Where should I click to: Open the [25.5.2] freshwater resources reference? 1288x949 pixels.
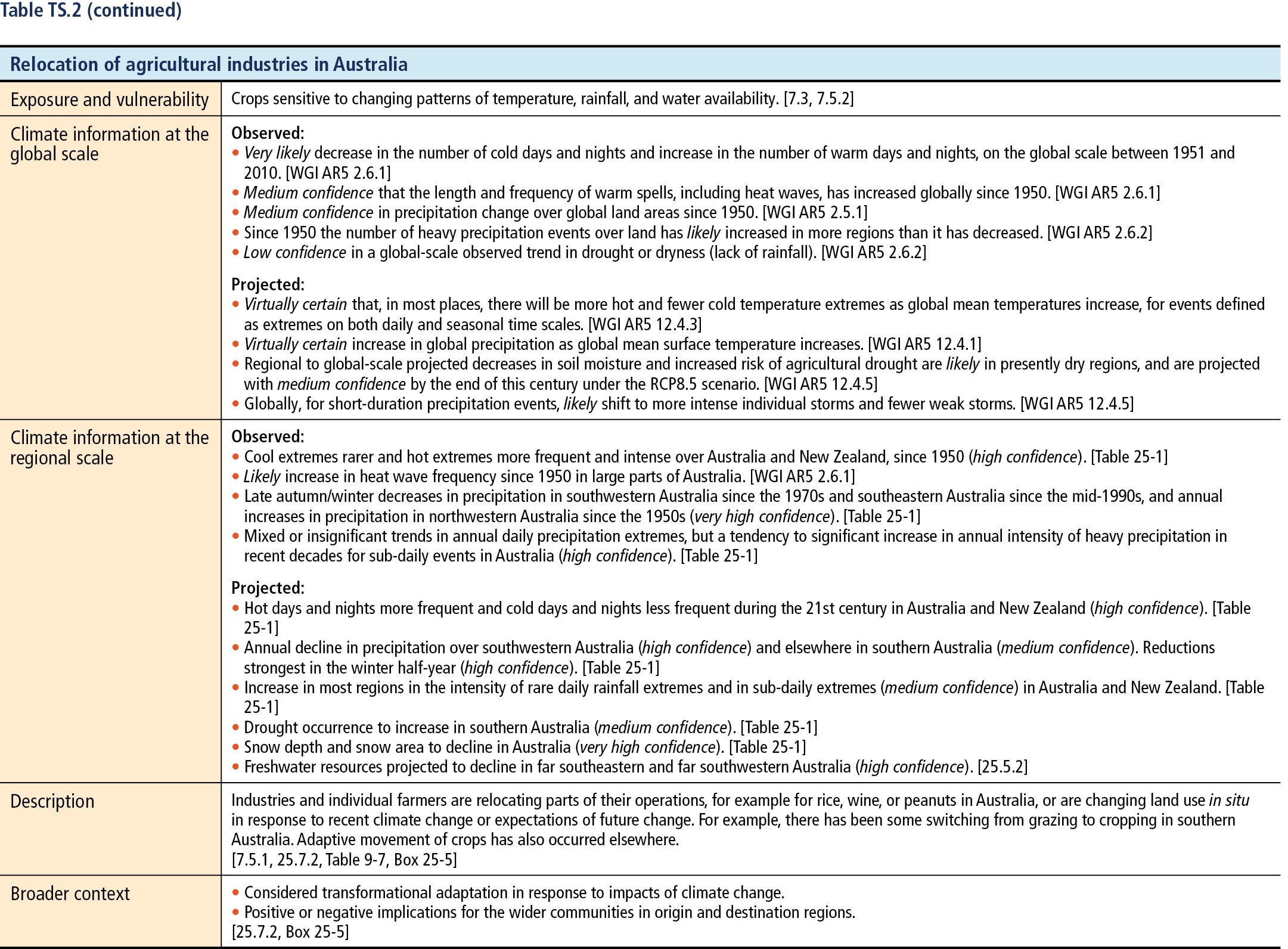tap(1003, 767)
